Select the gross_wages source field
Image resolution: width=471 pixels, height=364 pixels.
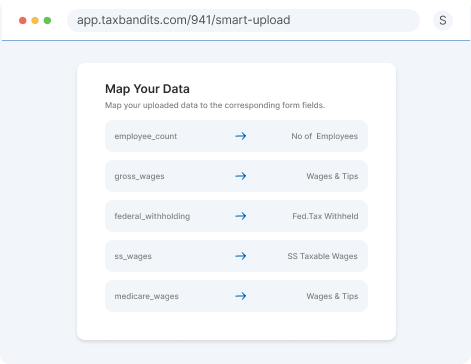[139, 176]
